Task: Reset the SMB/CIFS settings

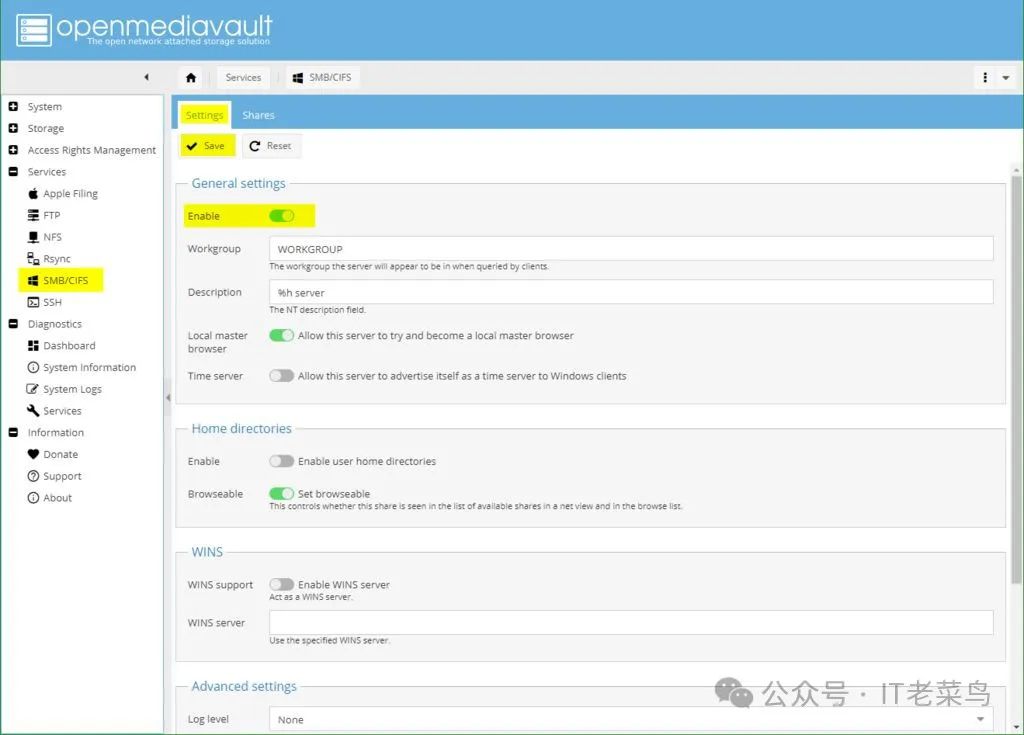Action: point(271,146)
